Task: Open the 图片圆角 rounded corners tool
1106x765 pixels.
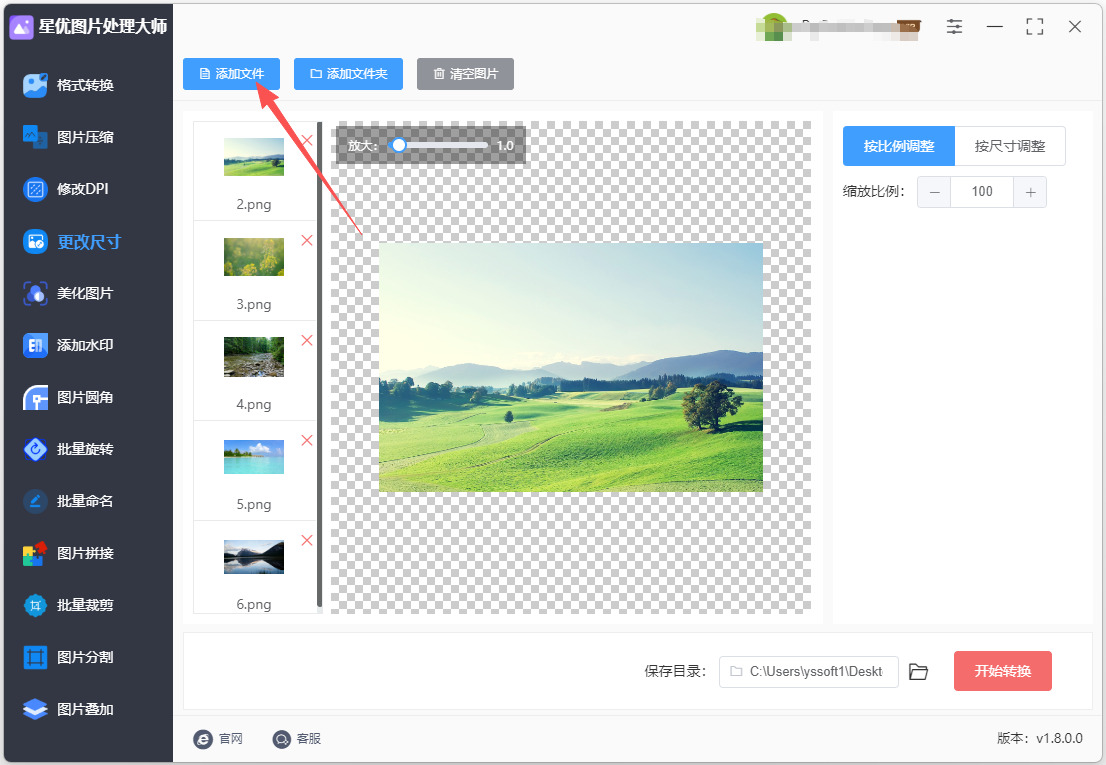Action: (x=68, y=398)
